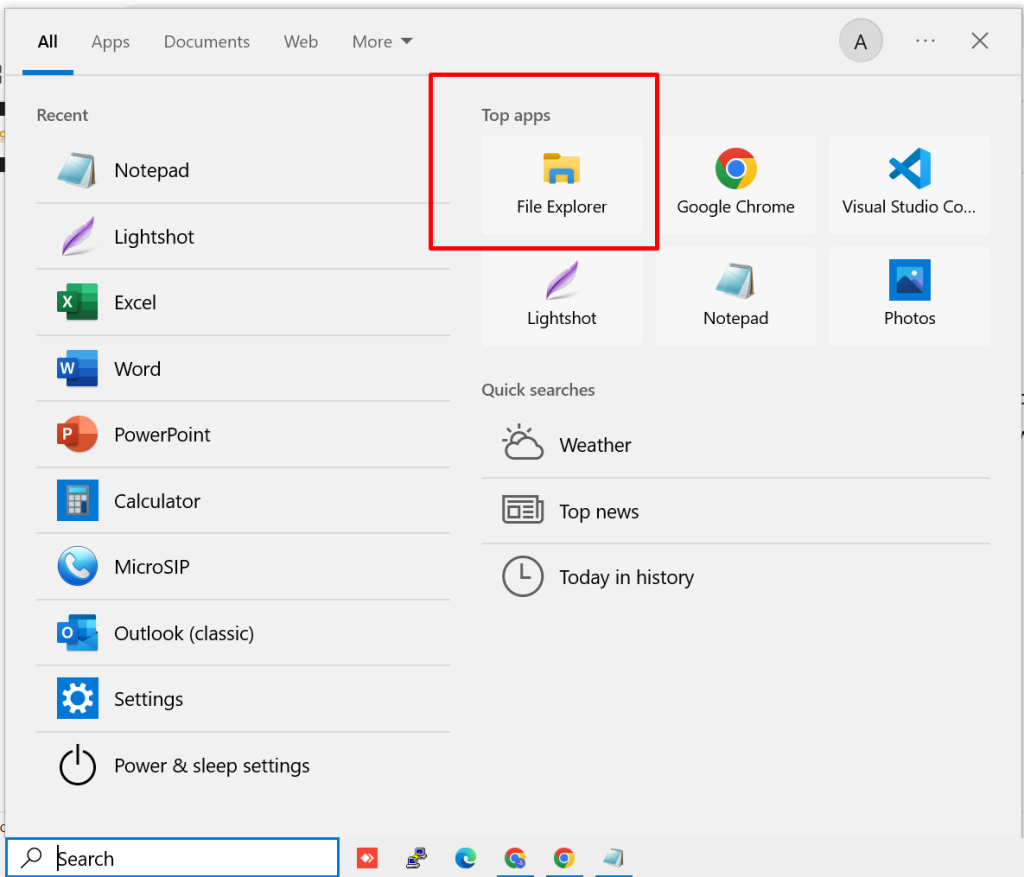Open MicroSIP from Recent list
The width and height of the screenshot is (1024, 877).
(x=151, y=567)
